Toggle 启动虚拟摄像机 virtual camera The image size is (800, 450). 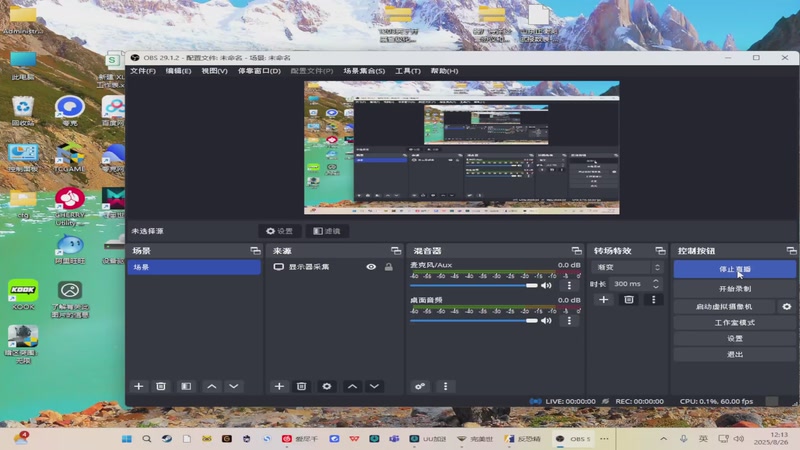pyautogui.click(x=724, y=306)
